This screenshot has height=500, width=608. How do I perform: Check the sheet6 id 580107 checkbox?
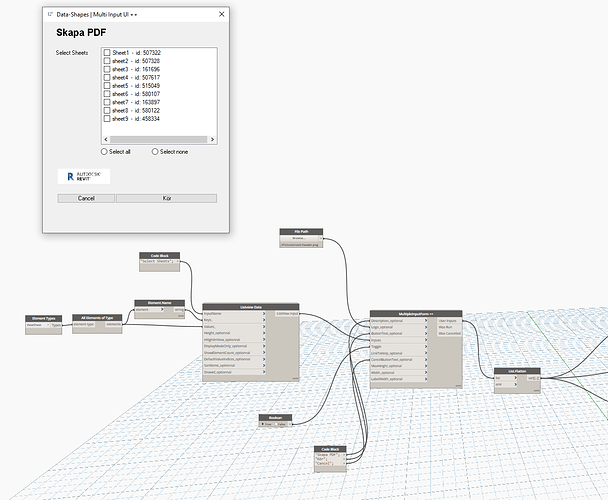pyautogui.click(x=107, y=94)
